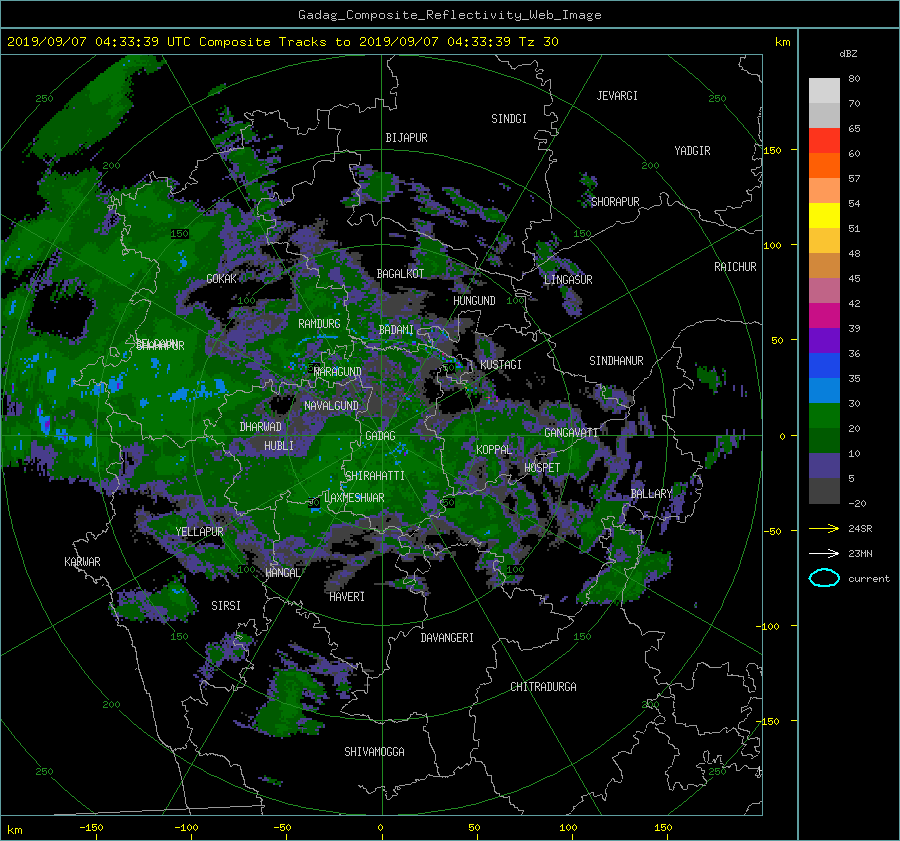Click the SHIVAMOGGA city label

click(x=374, y=751)
